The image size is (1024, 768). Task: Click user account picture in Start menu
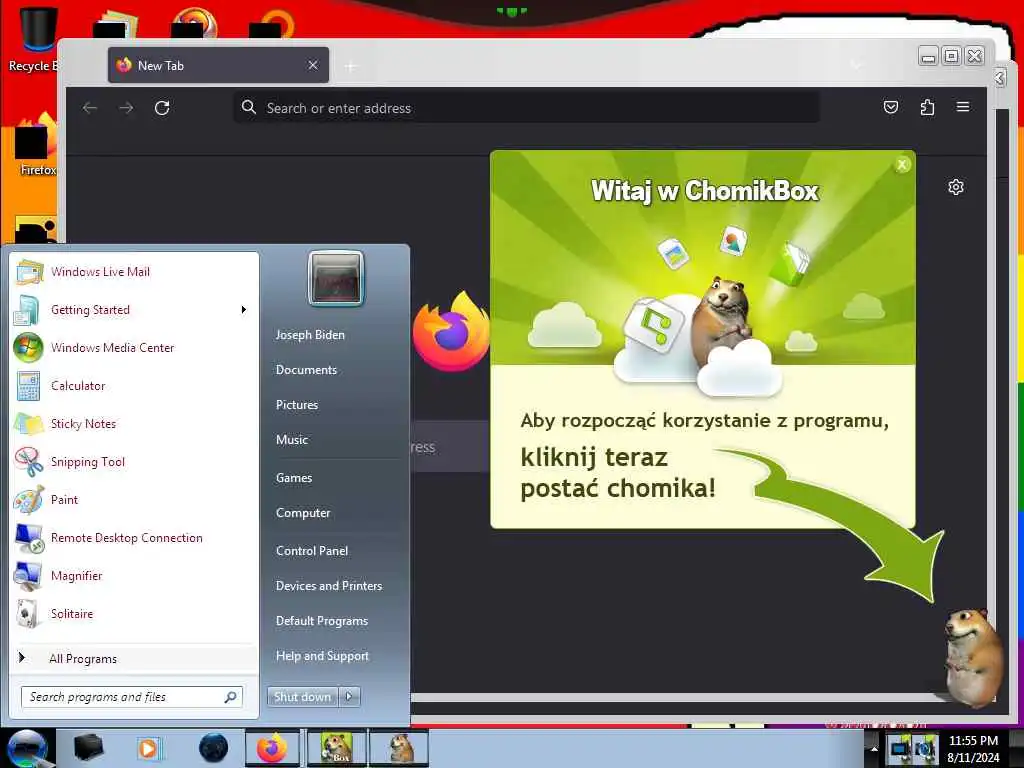(336, 278)
